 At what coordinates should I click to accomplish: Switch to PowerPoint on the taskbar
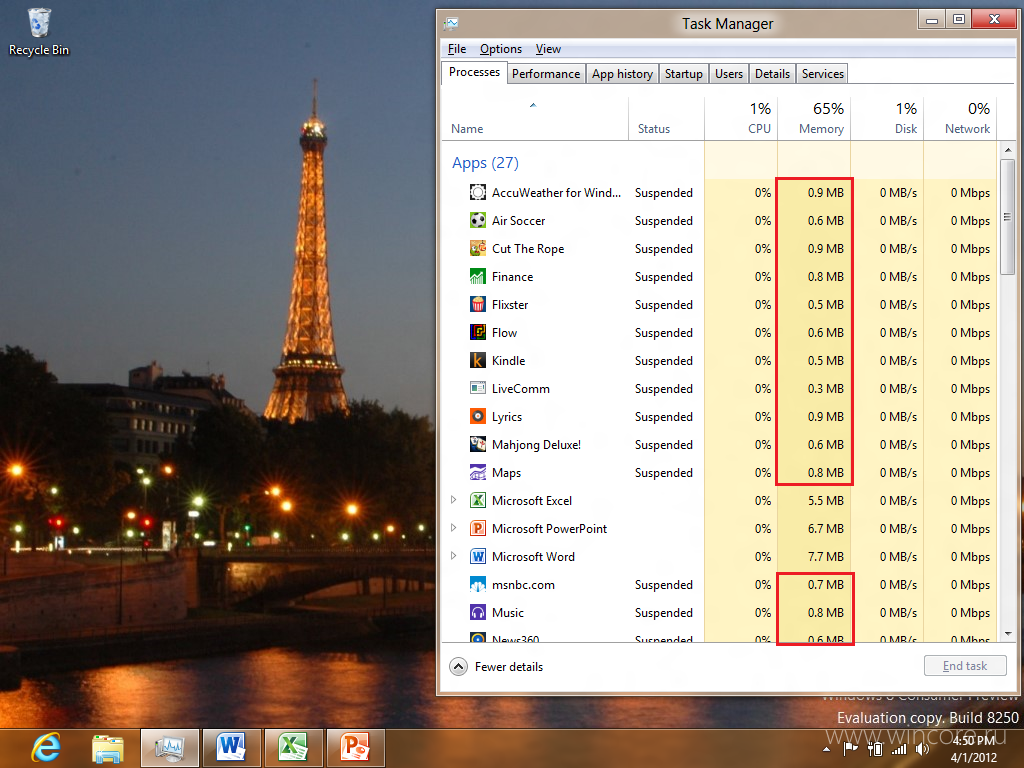pyautogui.click(x=355, y=748)
